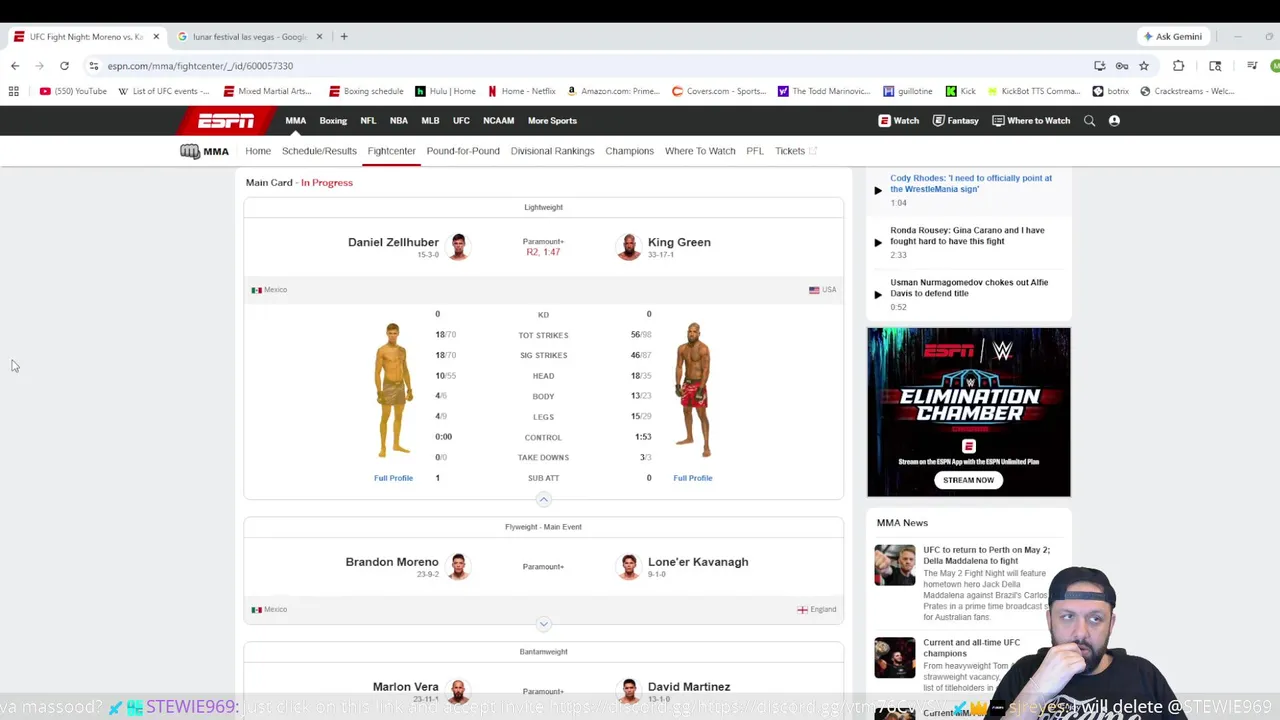Open Tickets external link

(x=796, y=151)
